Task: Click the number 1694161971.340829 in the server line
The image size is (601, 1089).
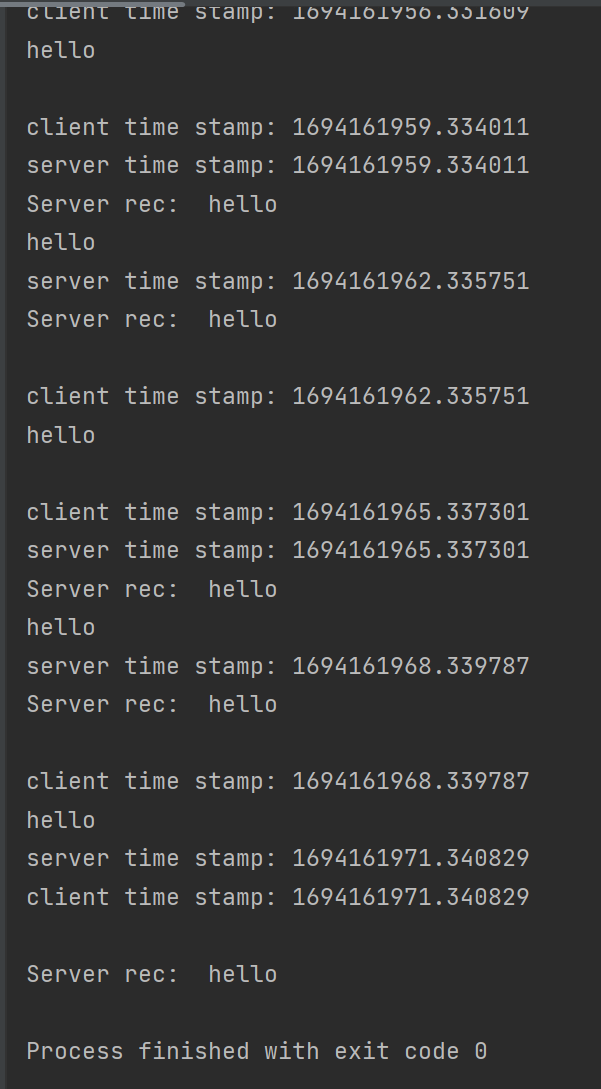Action: (410, 858)
